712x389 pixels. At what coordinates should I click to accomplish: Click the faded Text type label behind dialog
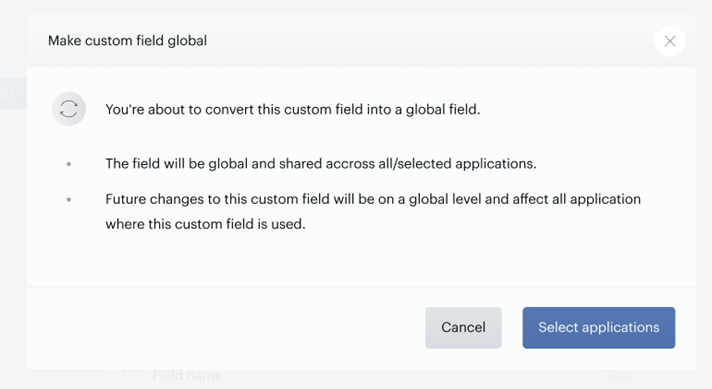(x=619, y=375)
